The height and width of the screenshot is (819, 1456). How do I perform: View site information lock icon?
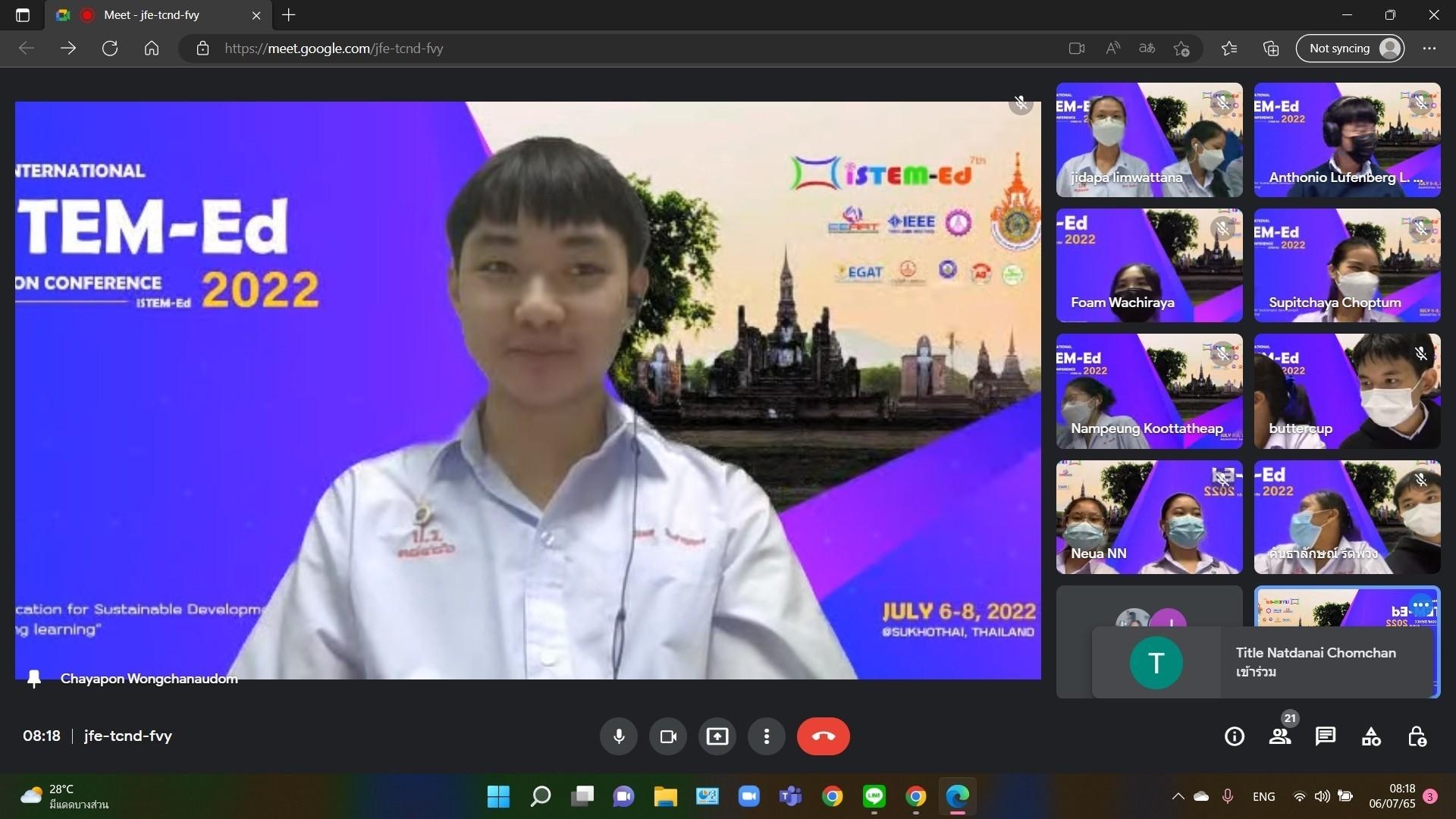coord(202,49)
